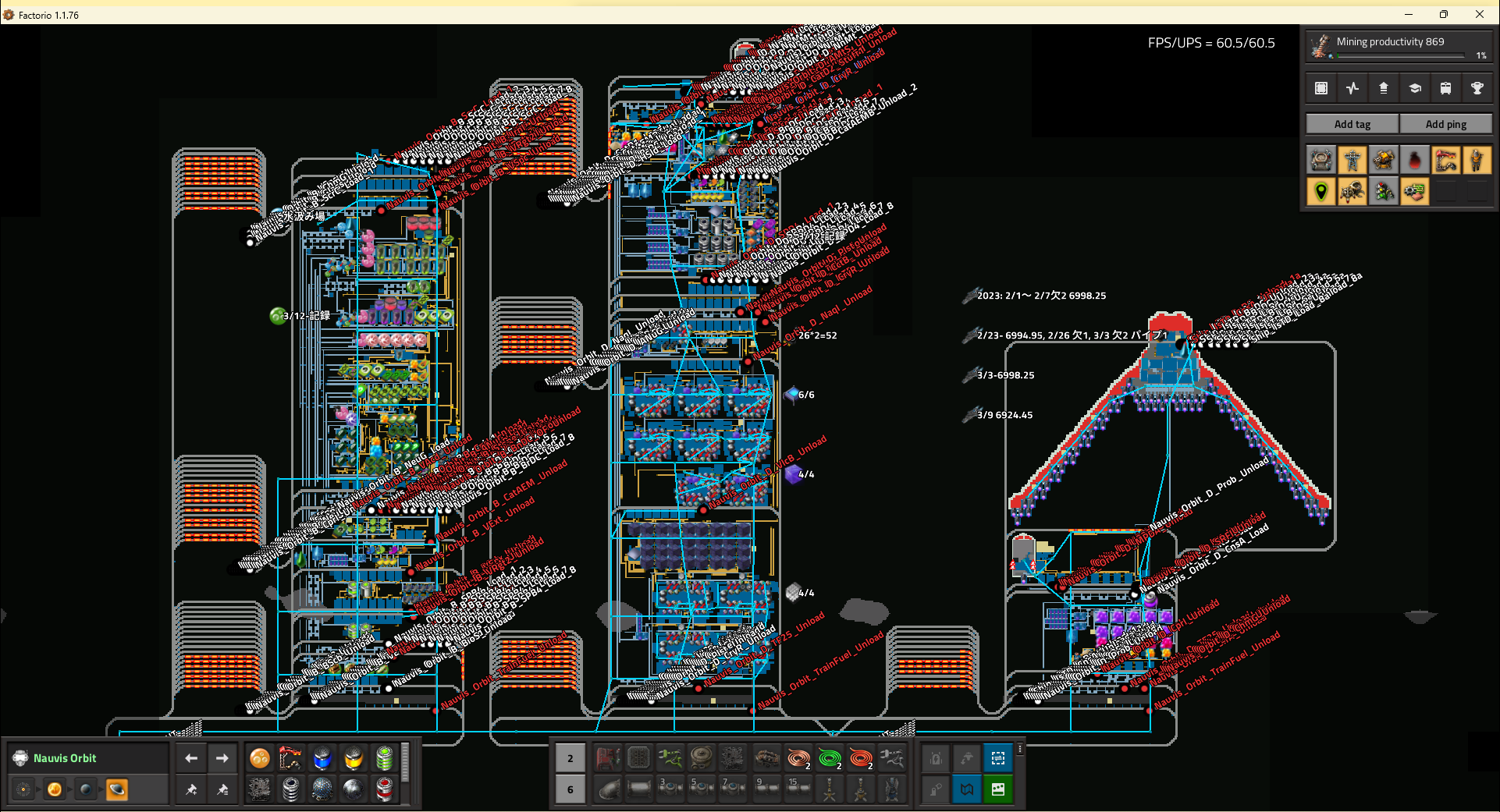
Task: Select the highlighted ringed orbit zone icon
Action: point(117,789)
